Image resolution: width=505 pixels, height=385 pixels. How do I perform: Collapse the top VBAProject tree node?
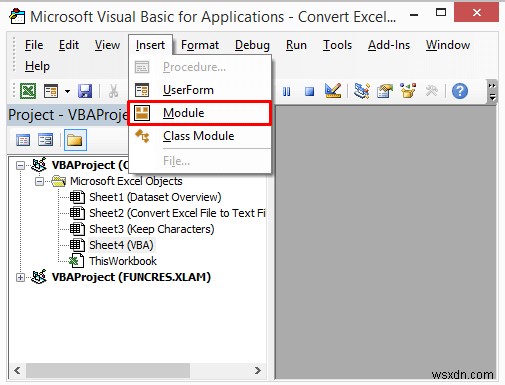20,165
